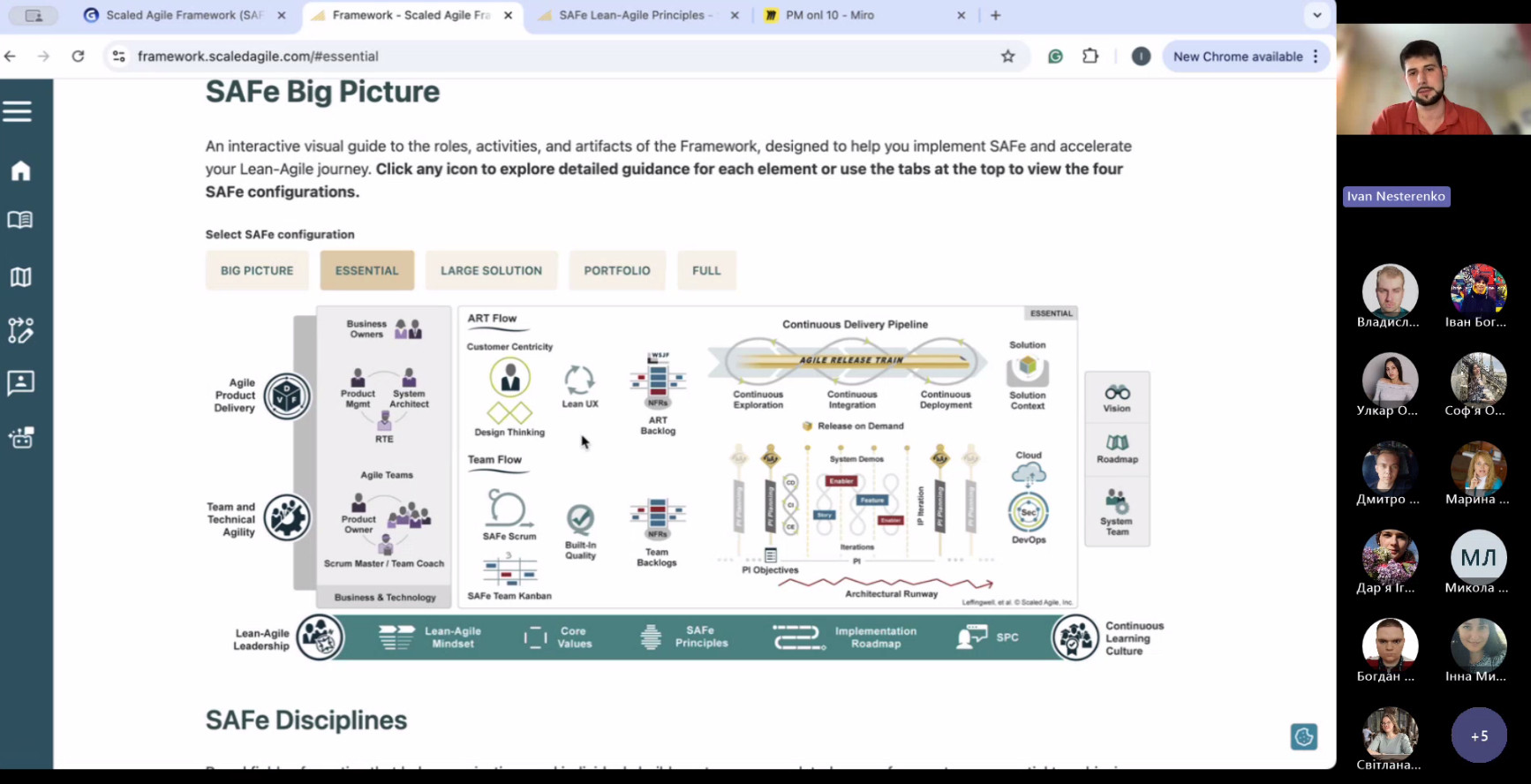The height and width of the screenshot is (784, 1531).
Task: Select the ART Backlog icon
Action: pyautogui.click(x=658, y=381)
